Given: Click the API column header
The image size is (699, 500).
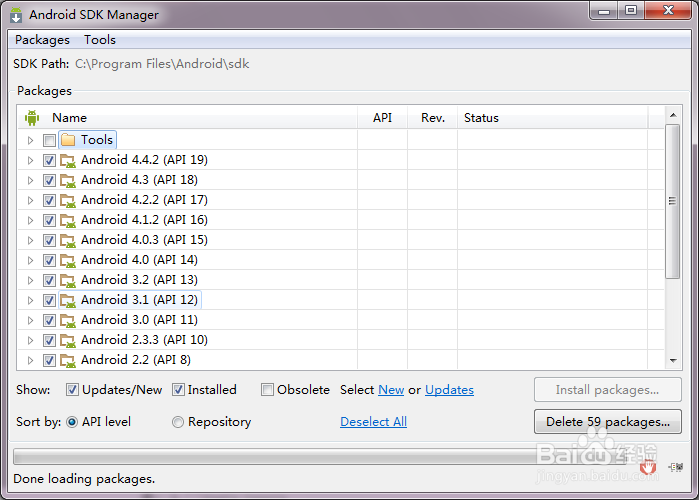Looking at the screenshot, I should [x=382, y=118].
